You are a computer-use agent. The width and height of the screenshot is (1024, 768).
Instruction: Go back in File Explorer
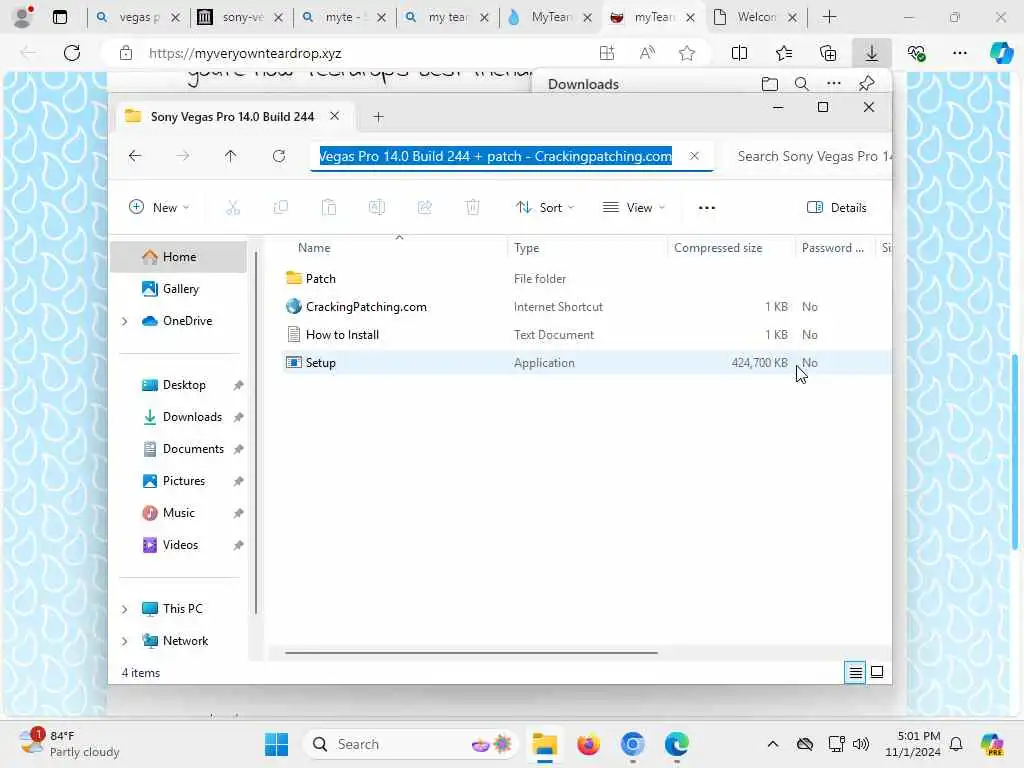135,156
